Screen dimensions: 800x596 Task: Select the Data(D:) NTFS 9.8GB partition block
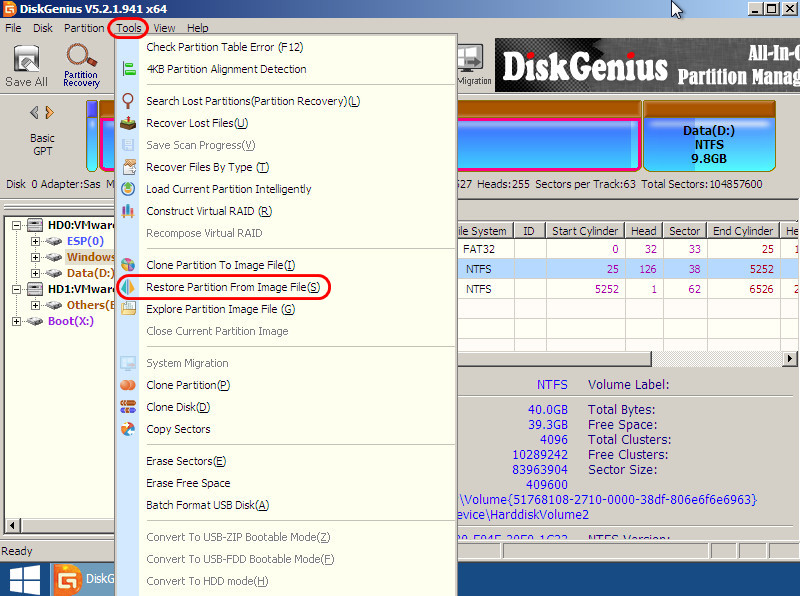click(709, 137)
